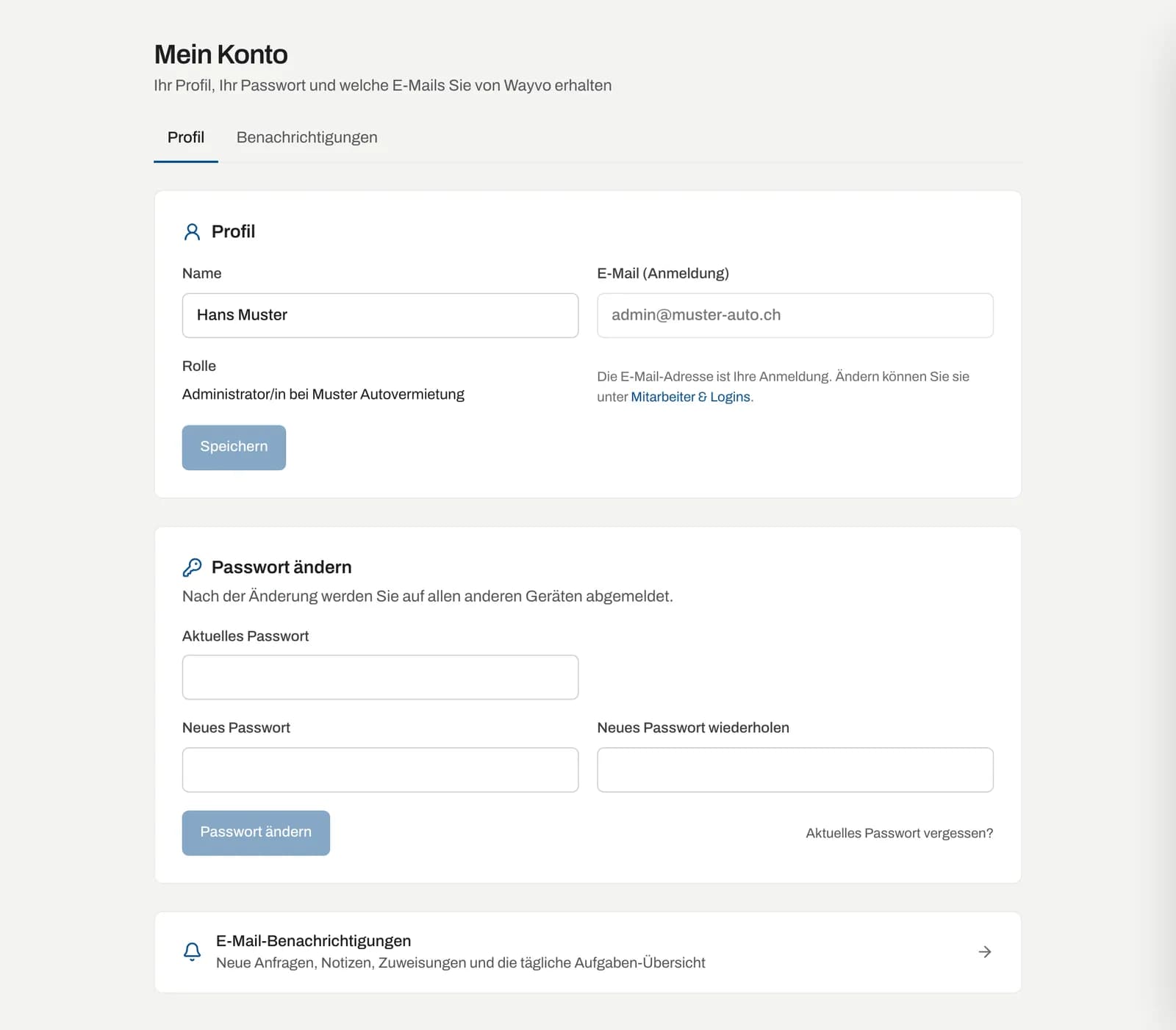Image resolution: width=1176 pixels, height=1030 pixels.
Task: Focus the Name field containing Hans Muster
Action: pyautogui.click(x=380, y=315)
